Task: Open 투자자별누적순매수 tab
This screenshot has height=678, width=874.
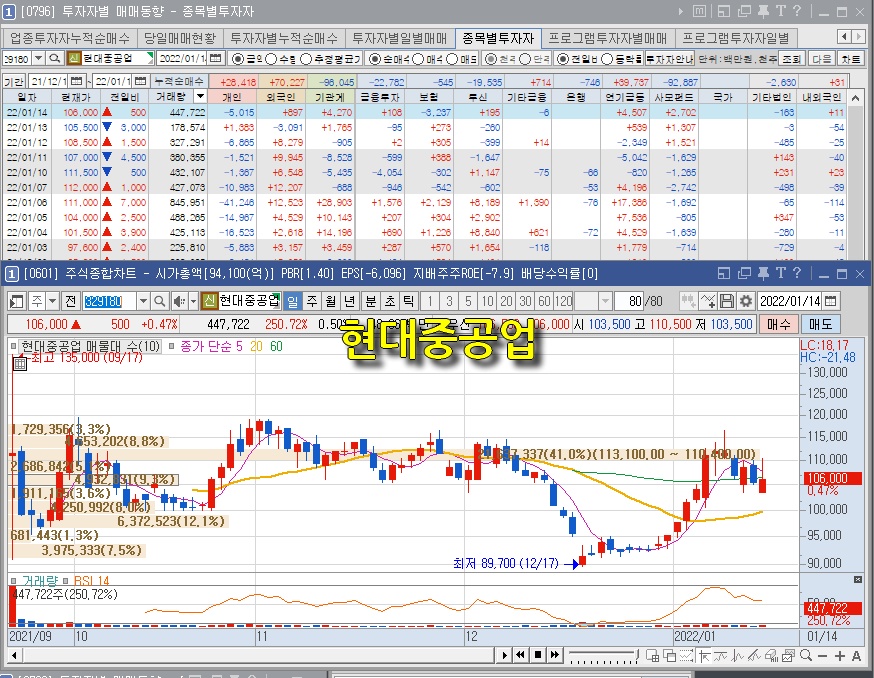Action: [x=284, y=38]
